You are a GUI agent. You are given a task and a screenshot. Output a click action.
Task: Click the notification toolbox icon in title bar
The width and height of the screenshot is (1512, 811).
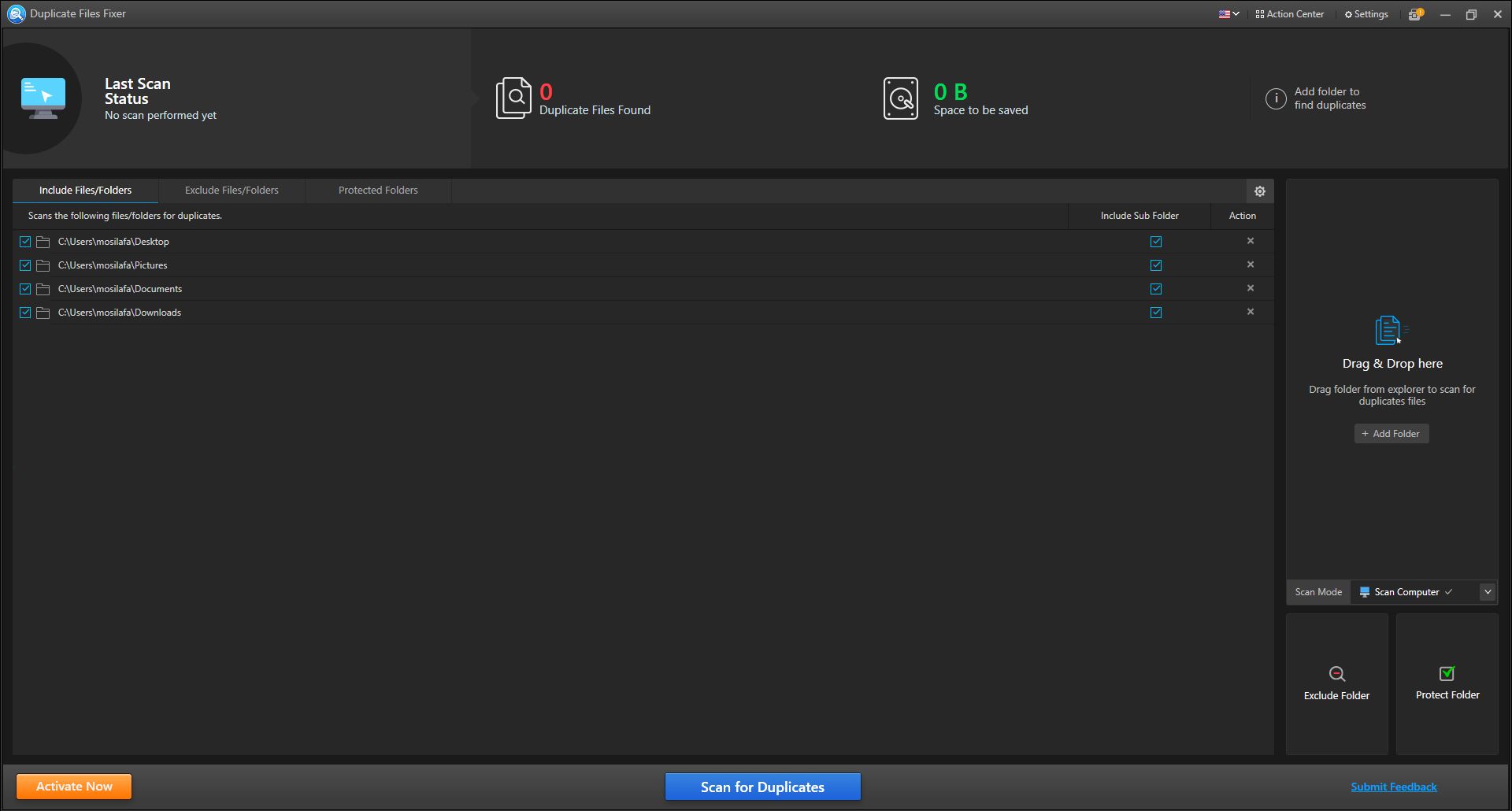tap(1415, 14)
